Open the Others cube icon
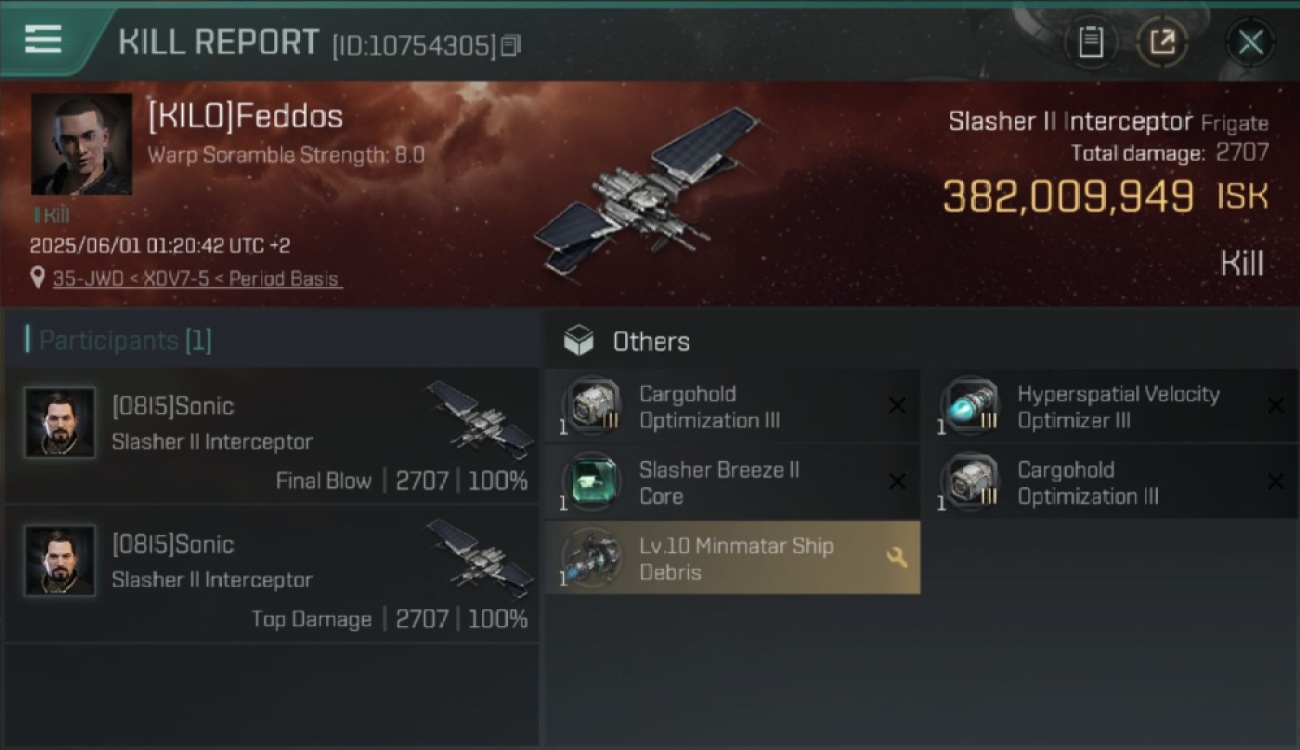This screenshot has width=1300, height=750. click(578, 341)
